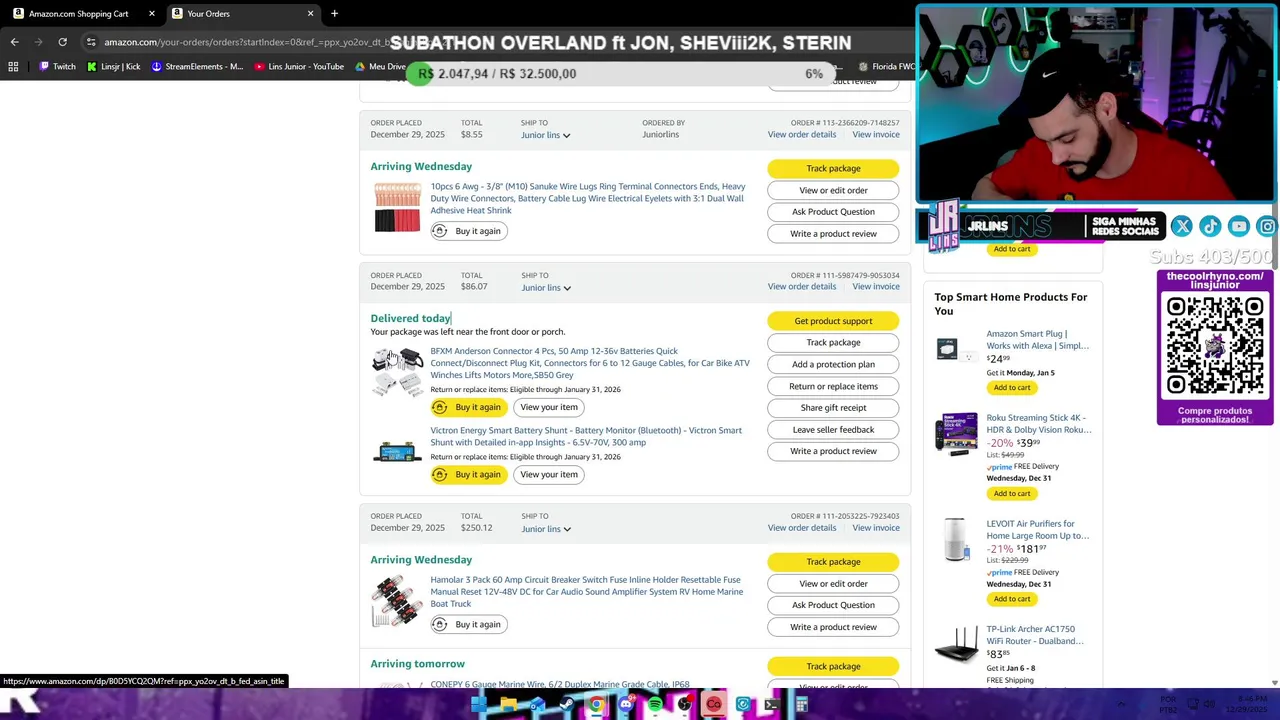
Task: Click View or edit order for wire lugs
Action: point(833,190)
